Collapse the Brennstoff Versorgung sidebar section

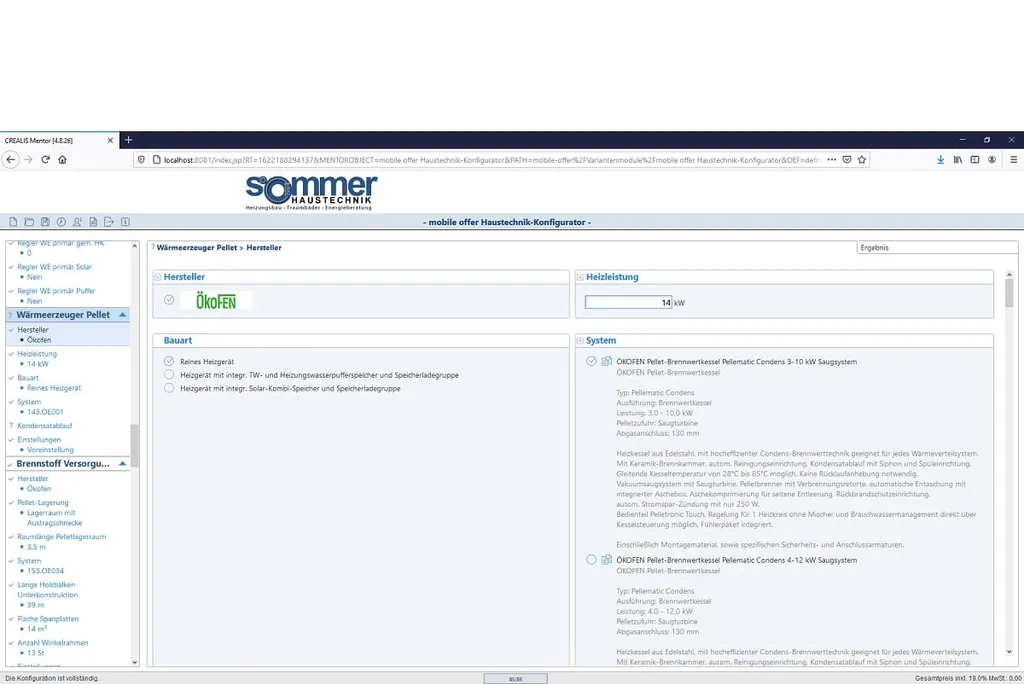[123, 464]
